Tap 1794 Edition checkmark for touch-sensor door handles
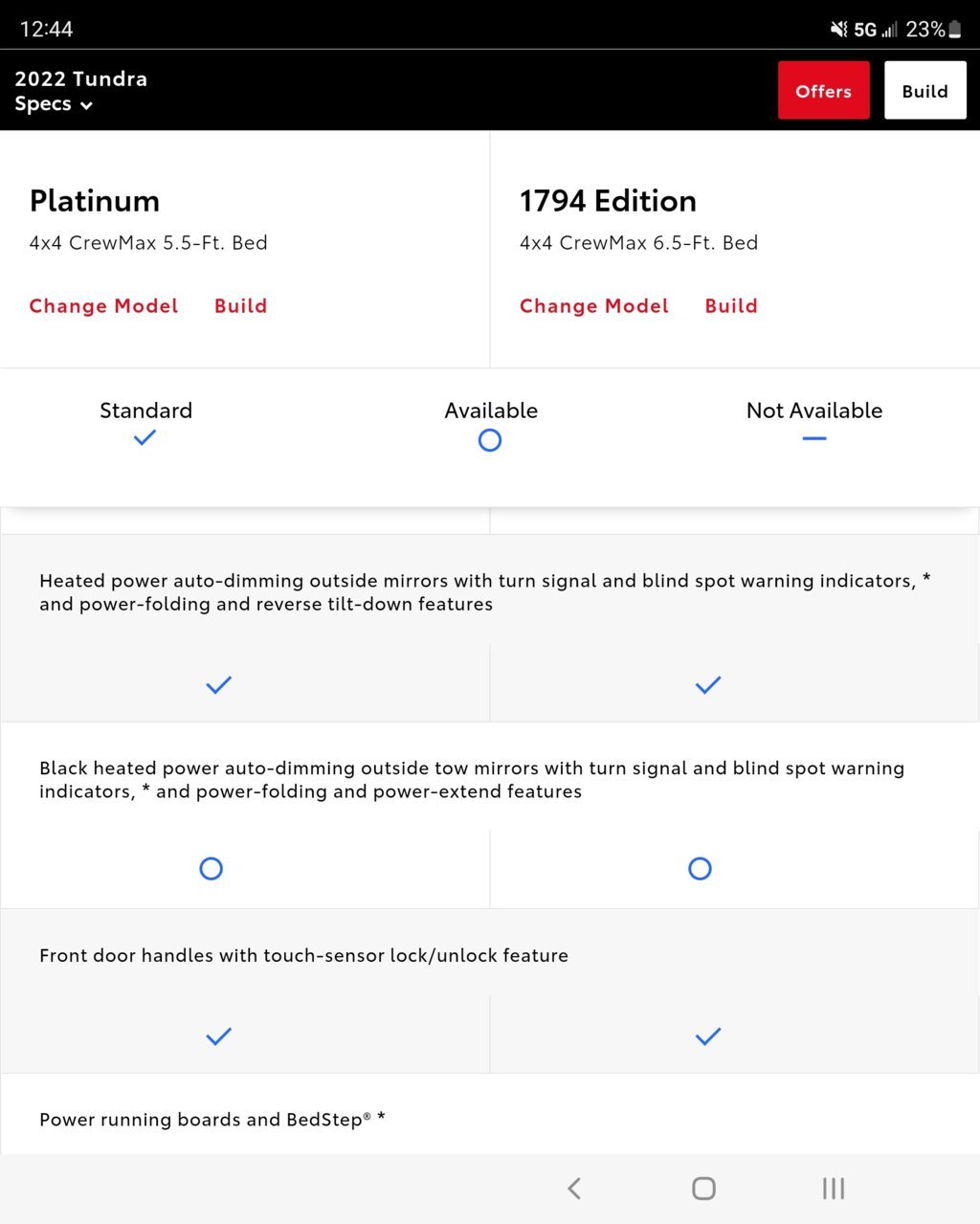980x1224 pixels. click(x=708, y=1036)
